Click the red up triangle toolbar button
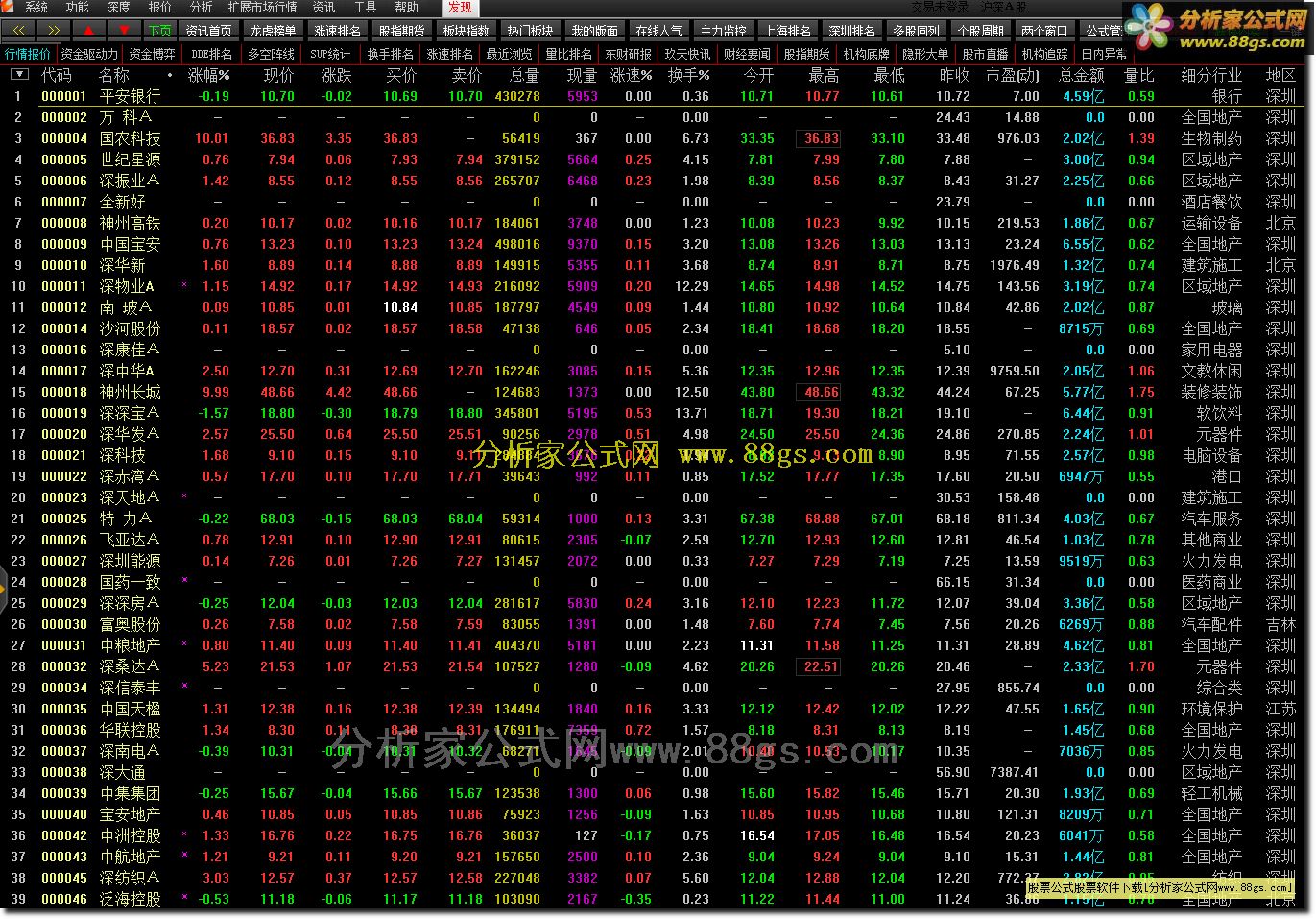1316x919 pixels. [x=89, y=31]
